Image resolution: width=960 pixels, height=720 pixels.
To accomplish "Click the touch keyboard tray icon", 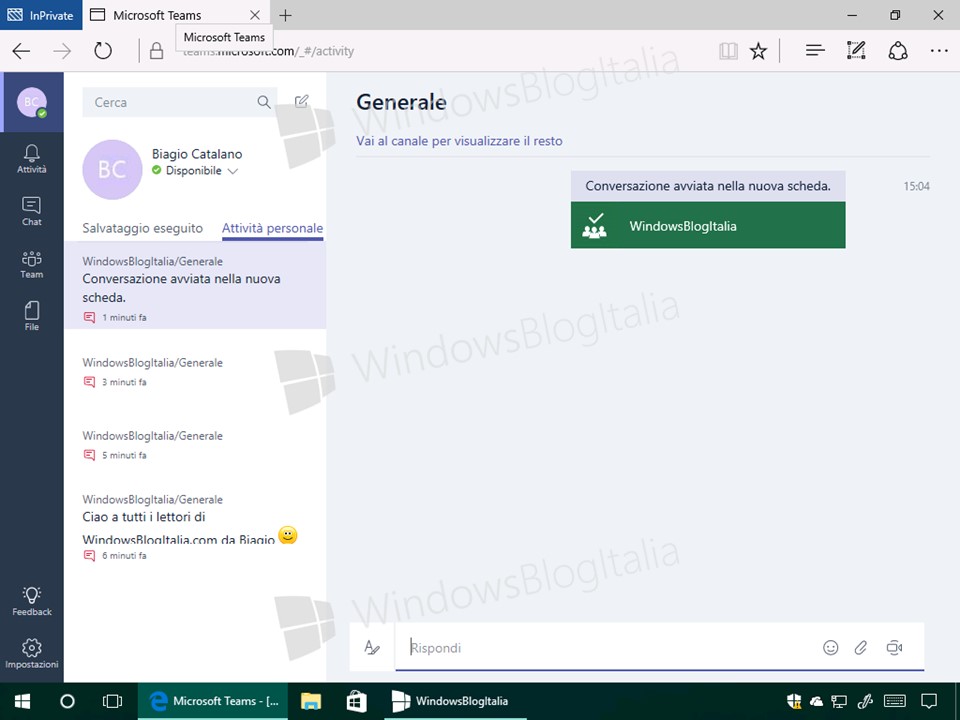I will 895,701.
